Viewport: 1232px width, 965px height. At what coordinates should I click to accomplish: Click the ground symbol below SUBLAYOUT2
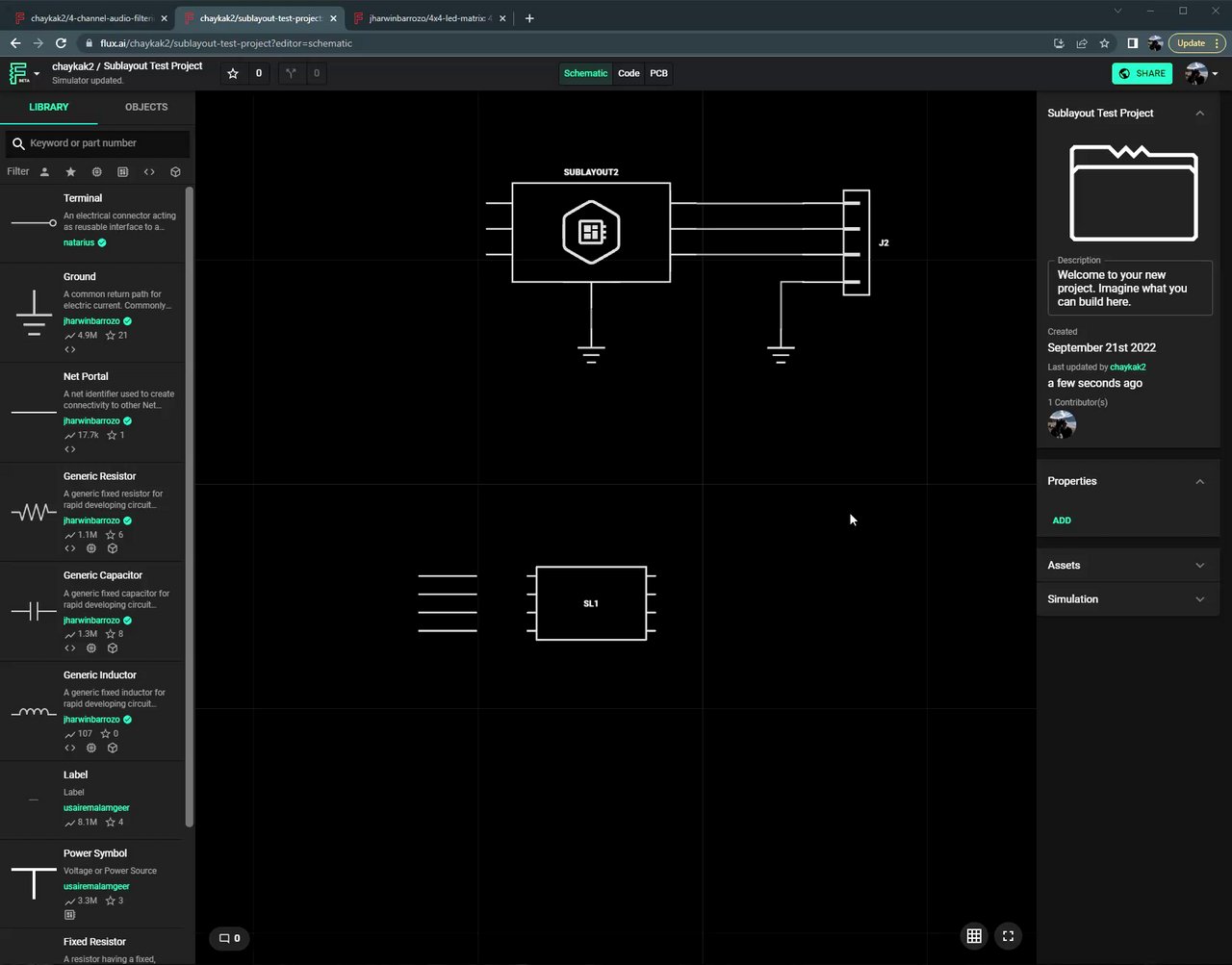(591, 353)
